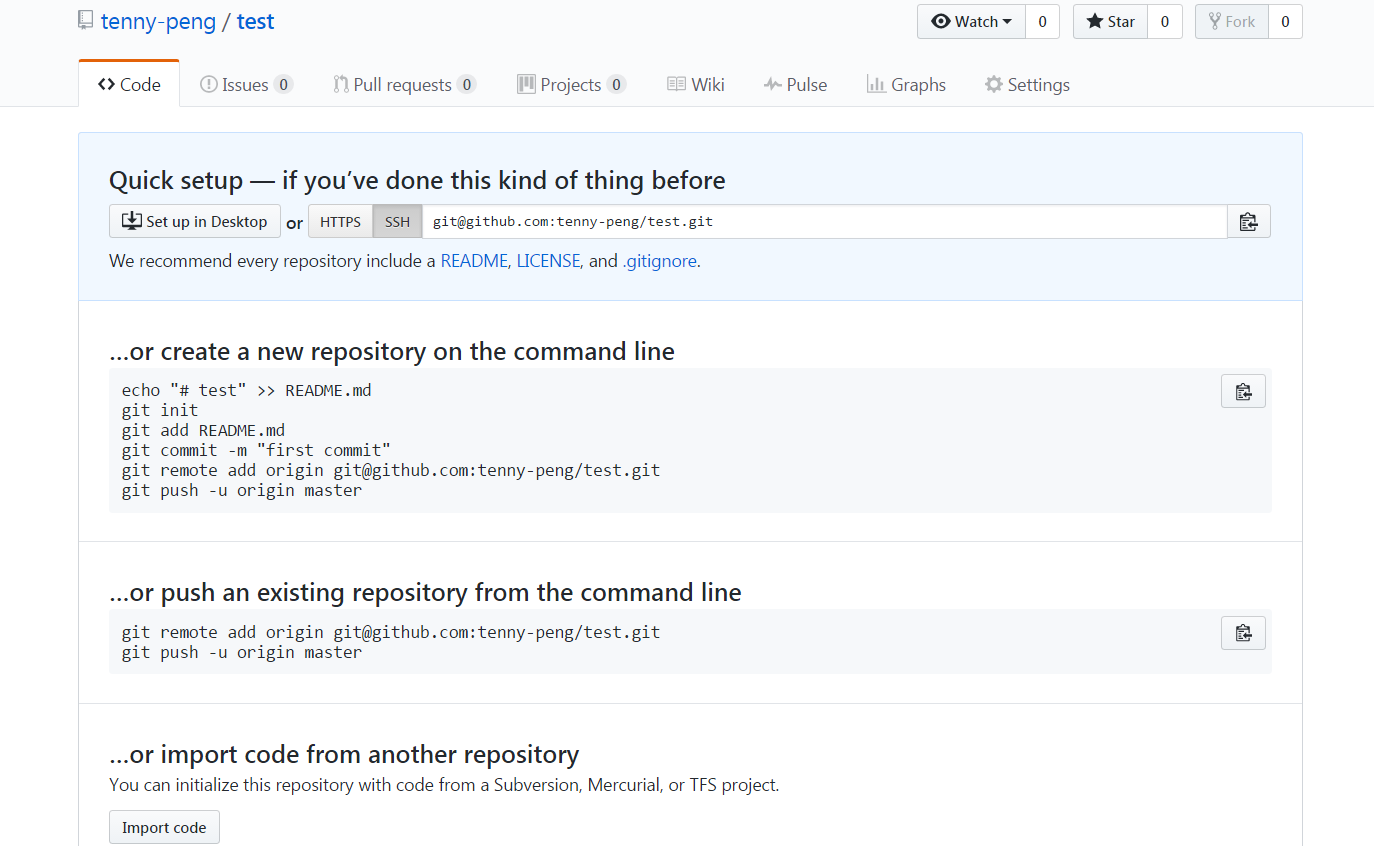Open the Graphs tab
The width and height of the screenshot is (1374, 846).
[x=906, y=84]
